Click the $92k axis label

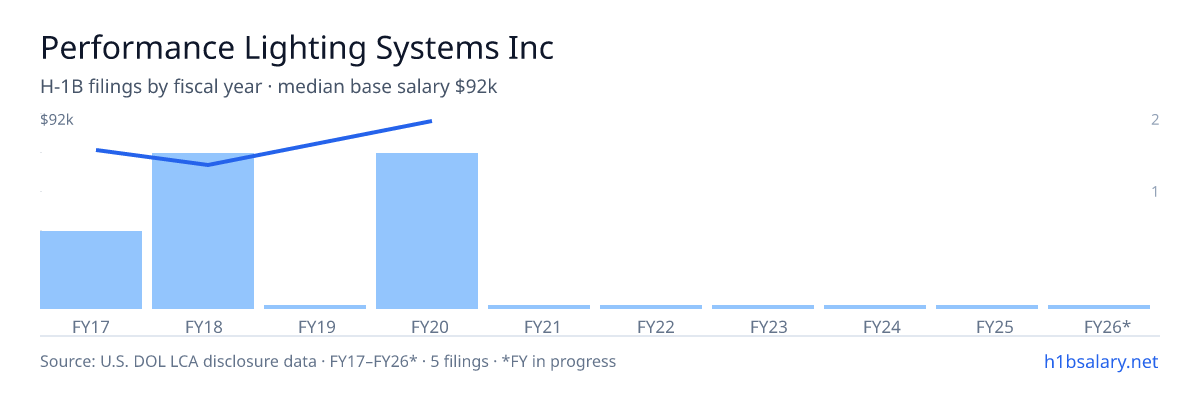(57, 120)
